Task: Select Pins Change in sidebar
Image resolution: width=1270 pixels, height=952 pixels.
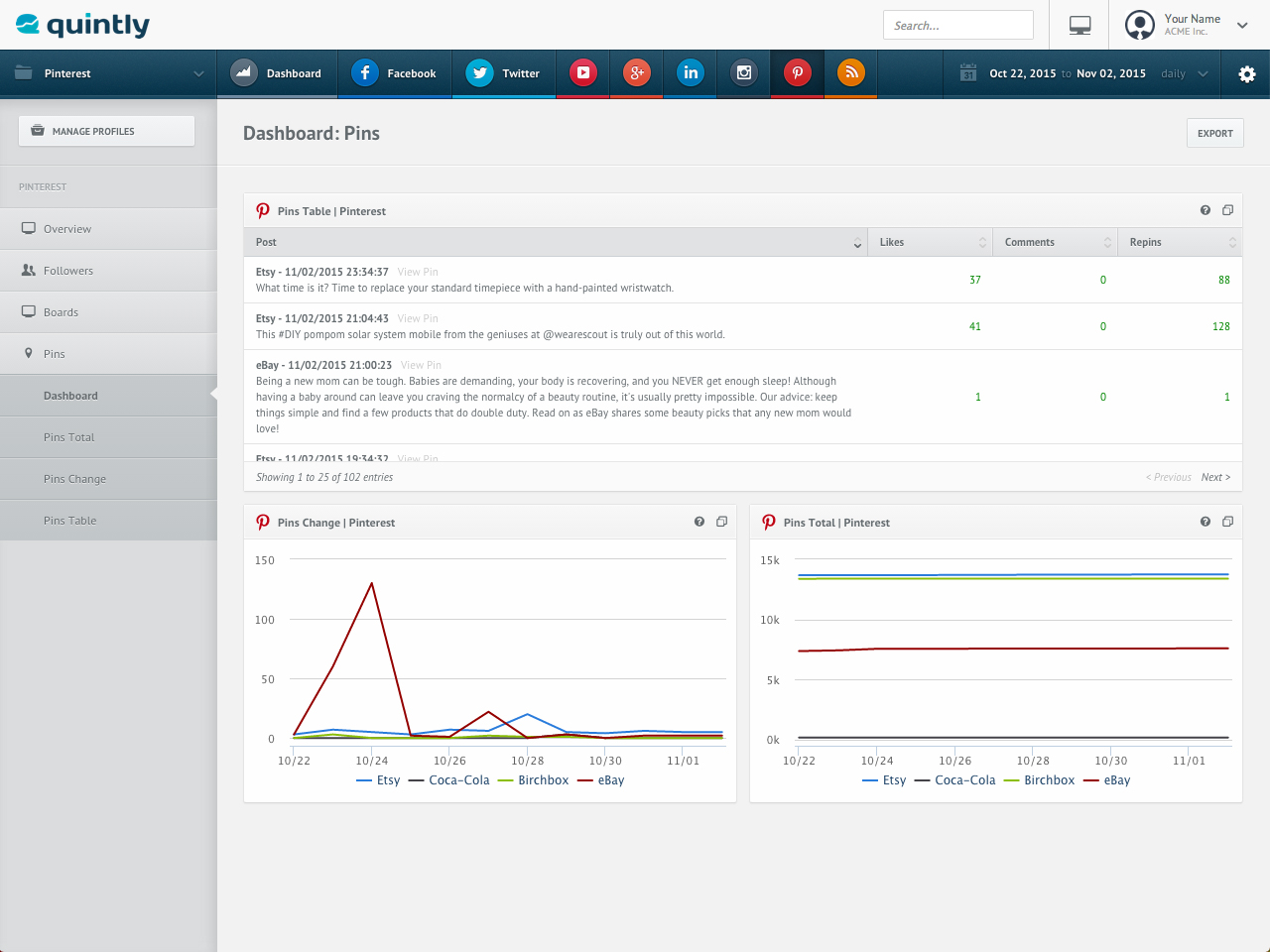Action: point(108,478)
